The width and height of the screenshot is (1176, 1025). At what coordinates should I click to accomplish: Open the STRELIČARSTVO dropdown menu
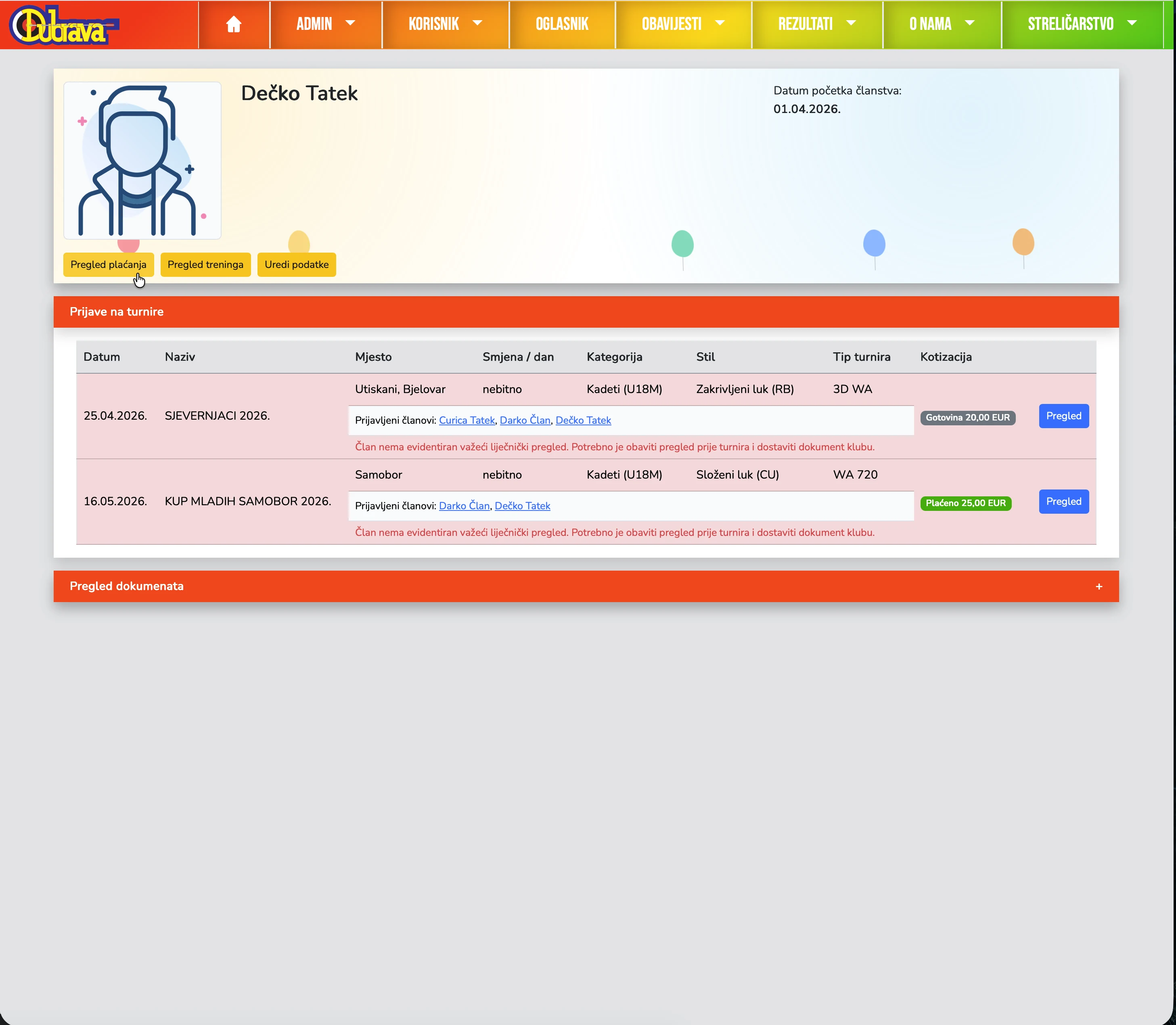pyautogui.click(x=1081, y=24)
